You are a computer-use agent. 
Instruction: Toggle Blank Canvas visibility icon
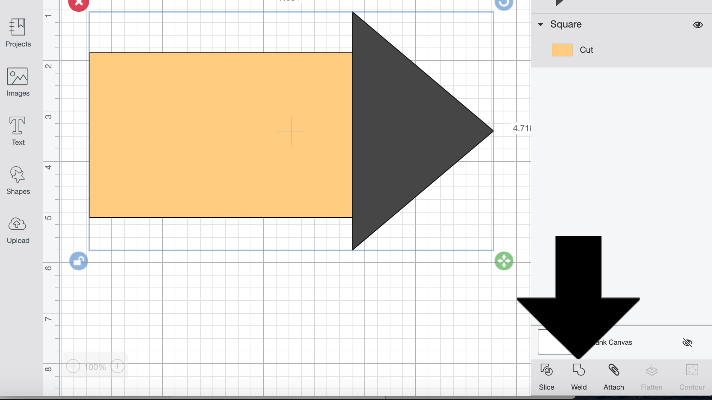pos(687,342)
